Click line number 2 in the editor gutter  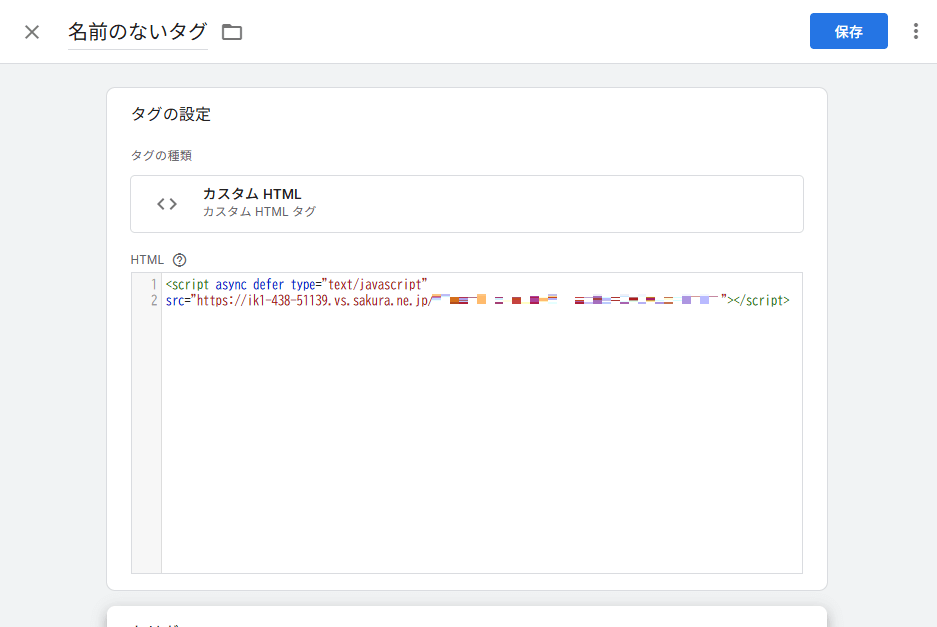pos(153,300)
